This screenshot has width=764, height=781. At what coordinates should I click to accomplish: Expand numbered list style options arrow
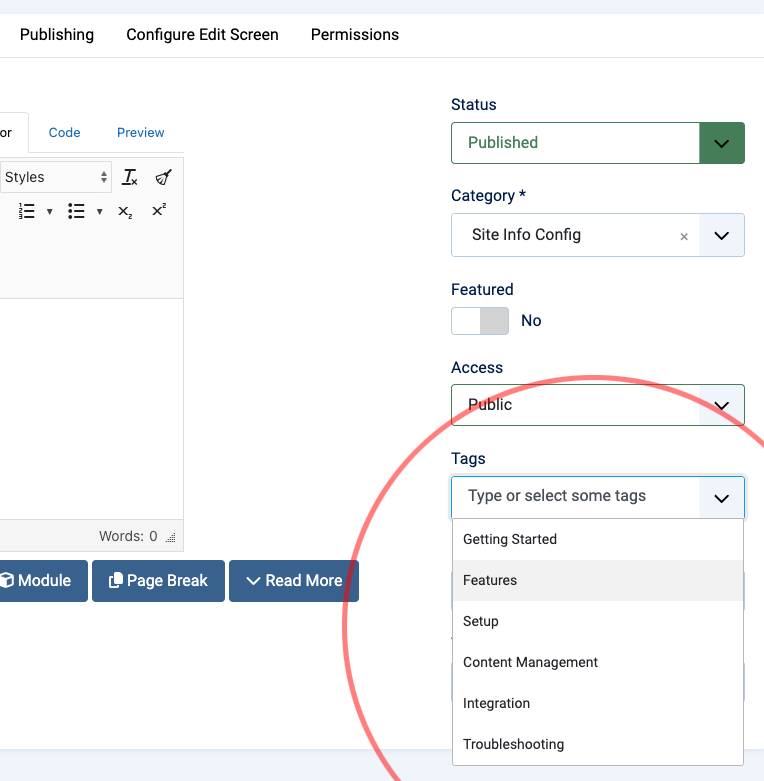pos(49,211)
